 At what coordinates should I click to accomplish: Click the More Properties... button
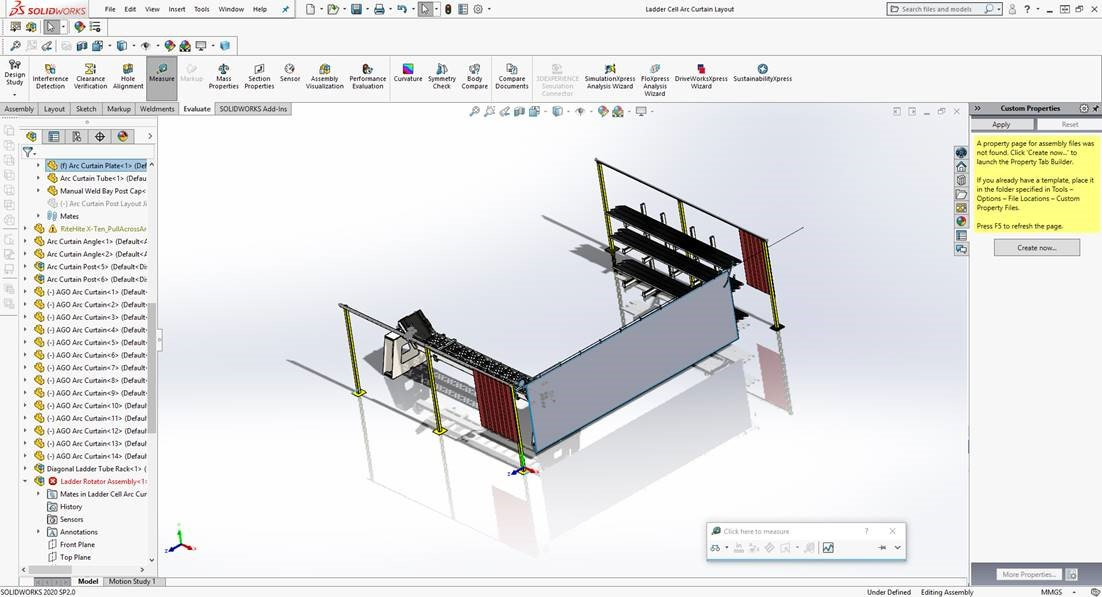click(1029, 574)
